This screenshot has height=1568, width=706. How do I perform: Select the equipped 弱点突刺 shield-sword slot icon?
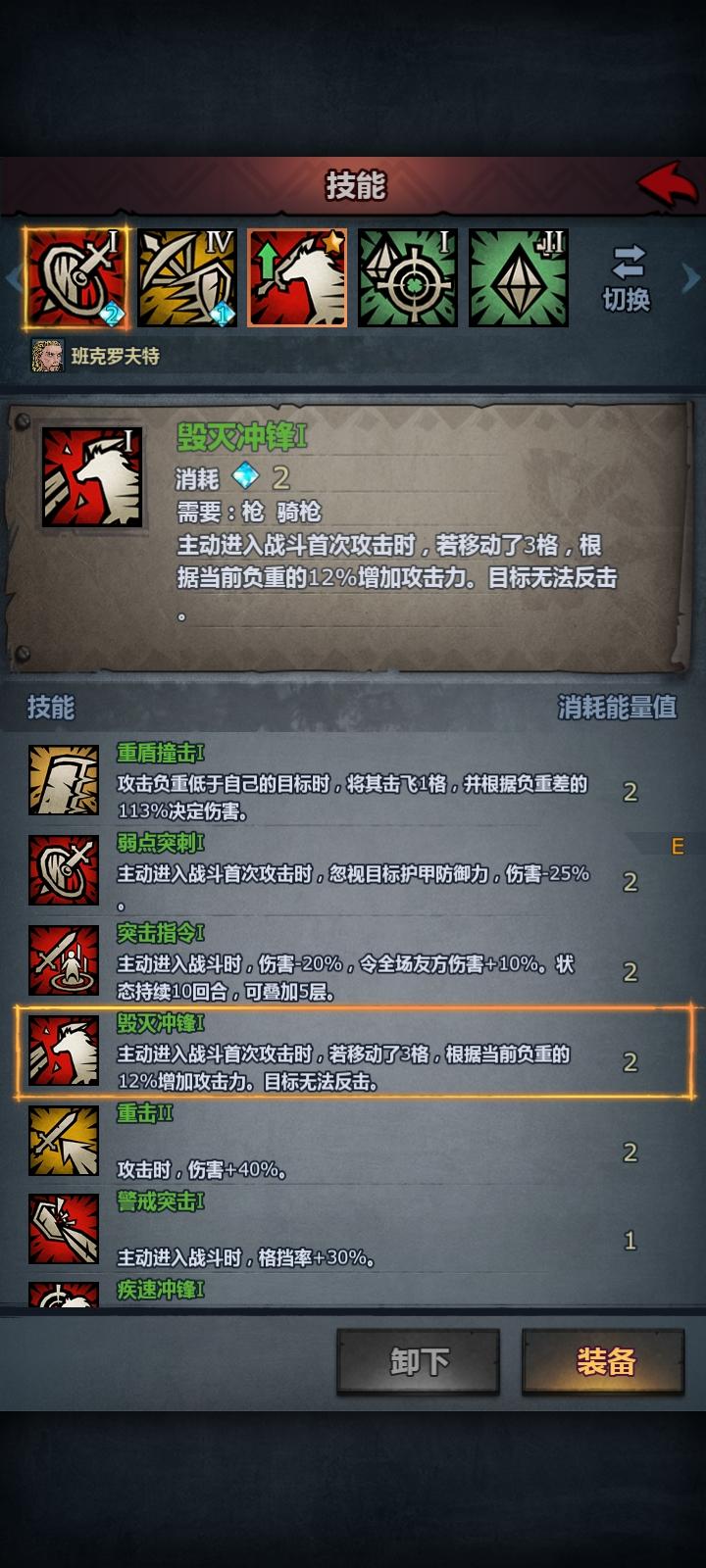76,278
